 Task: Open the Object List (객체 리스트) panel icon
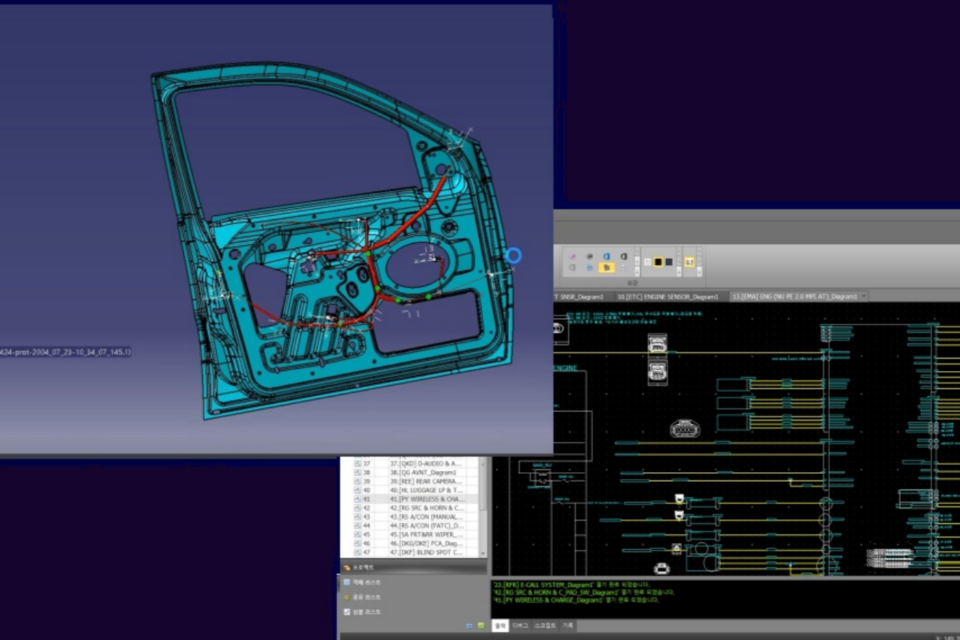[x=346, y=581]
